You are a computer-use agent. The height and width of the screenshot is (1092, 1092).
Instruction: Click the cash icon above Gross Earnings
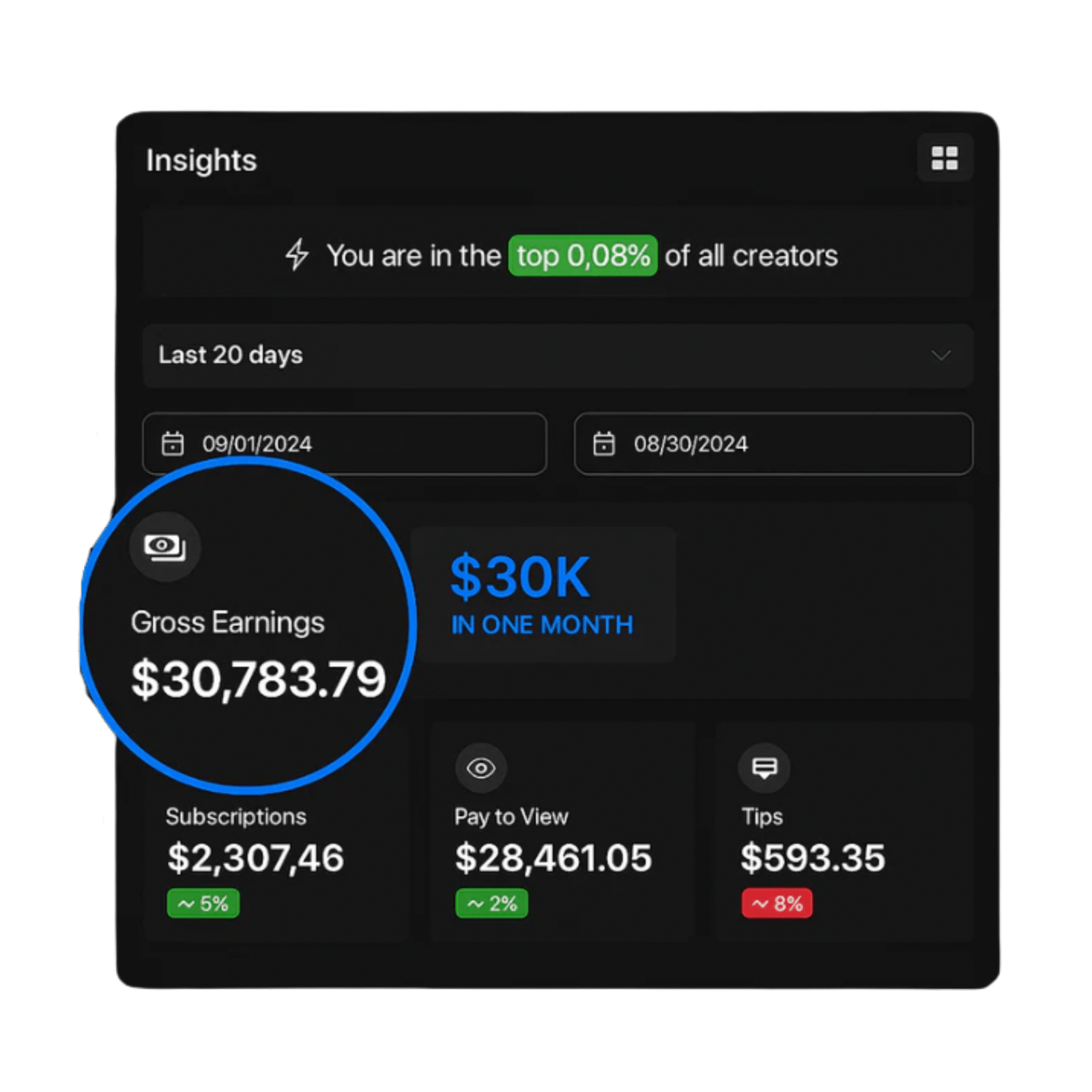[x=164, y=547]
